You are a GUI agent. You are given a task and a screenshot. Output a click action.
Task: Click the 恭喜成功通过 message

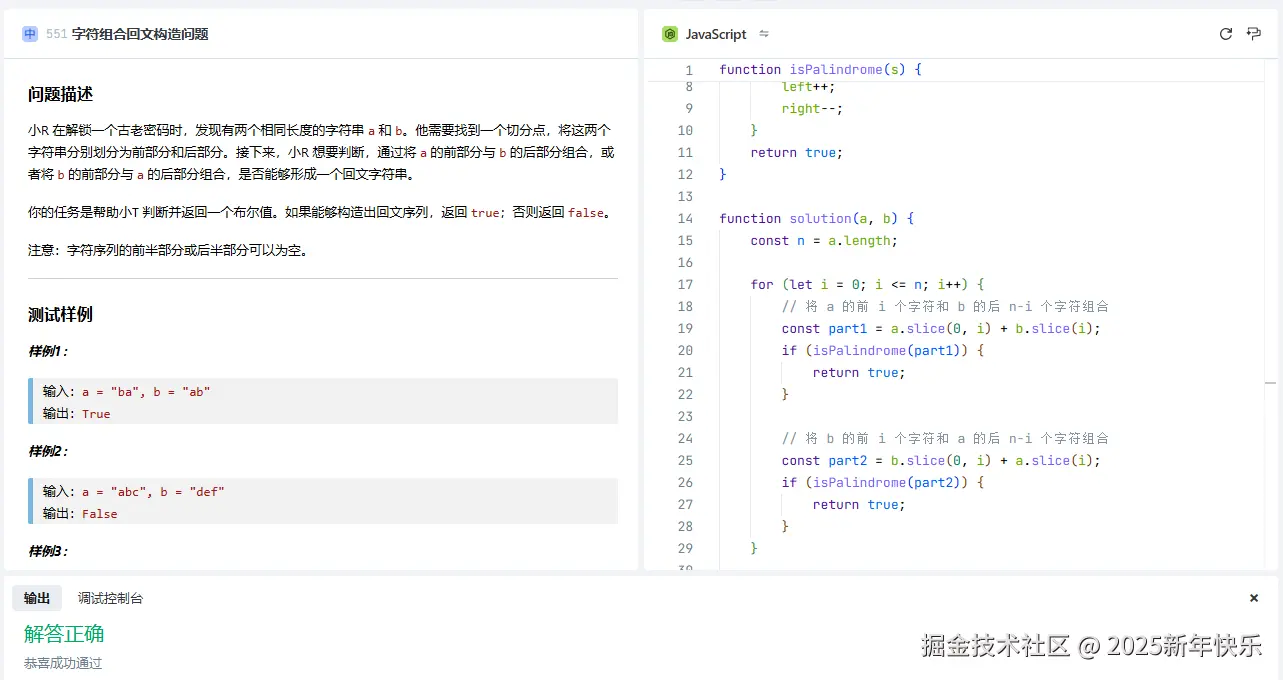click(62, 662)
